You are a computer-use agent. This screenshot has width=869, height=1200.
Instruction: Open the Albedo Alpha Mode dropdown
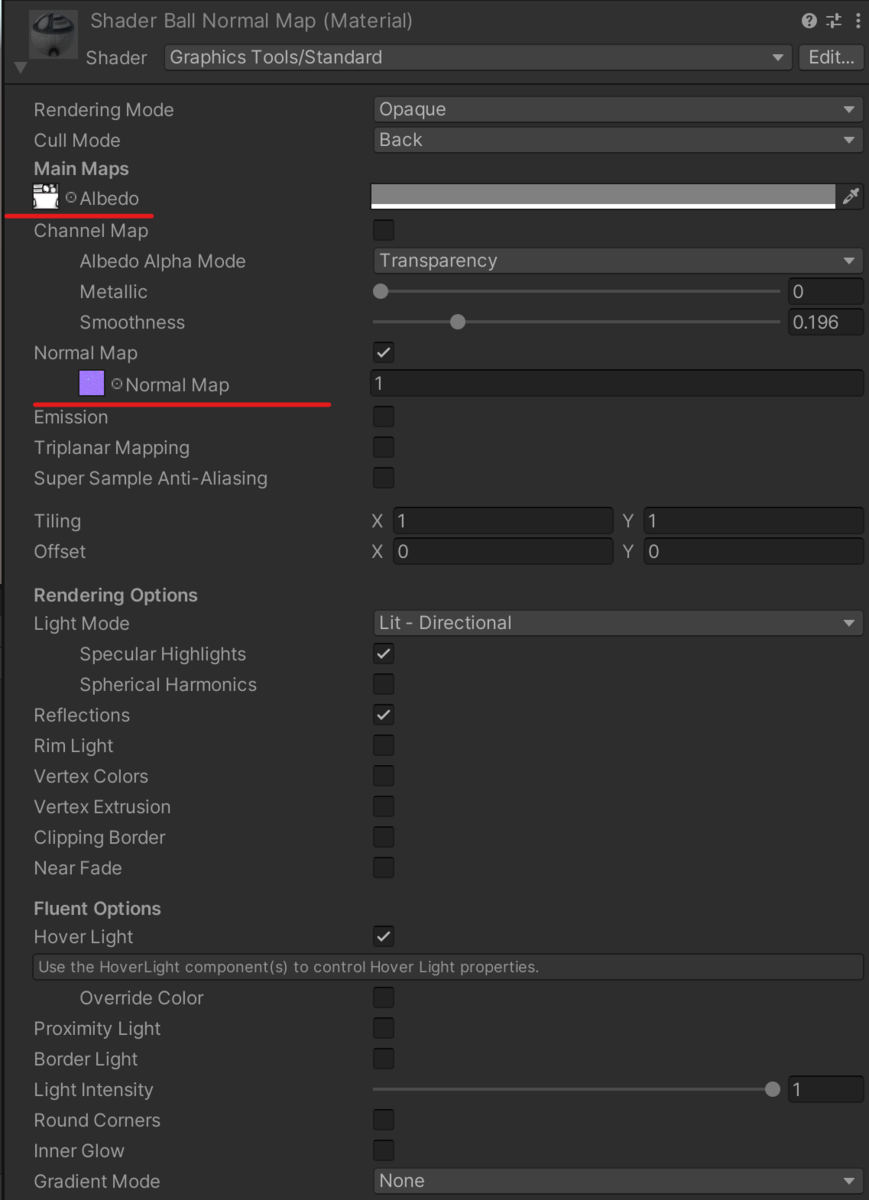(x=617, y=260)
